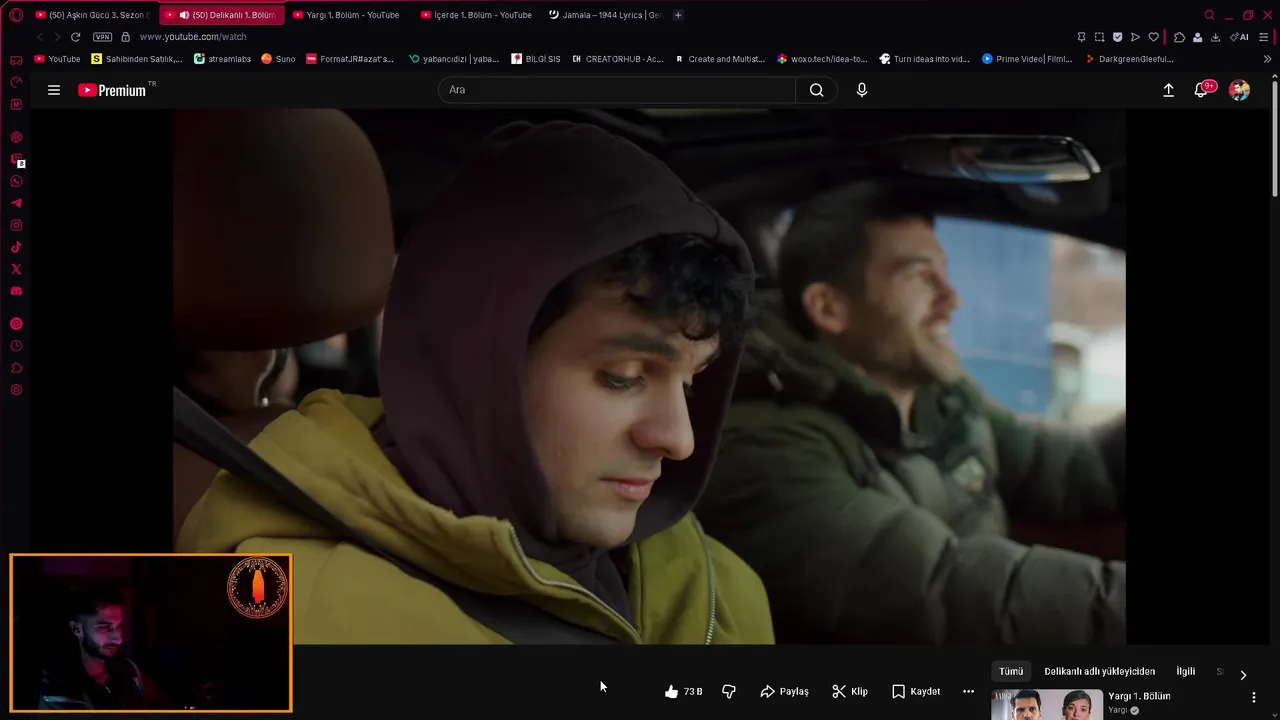Screen dimensions: 1280x720
Task: Open ChatGPT from the sidebar
Action: pyautogui.click(x=16, y=137)
